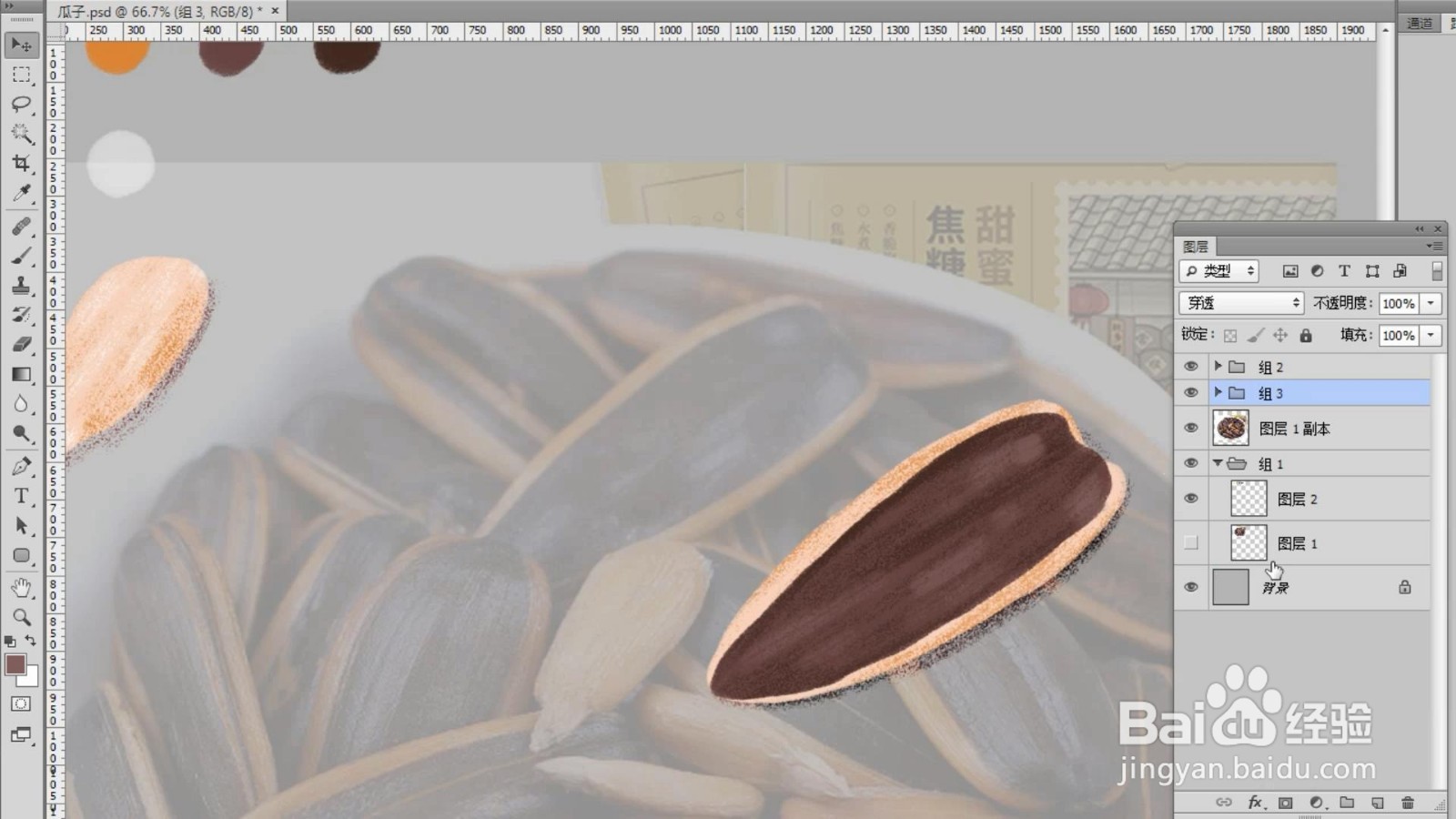Screen dimensions: 1456x819
Task: Delete layer with trash icon
Action: [x=1408, y=803]
